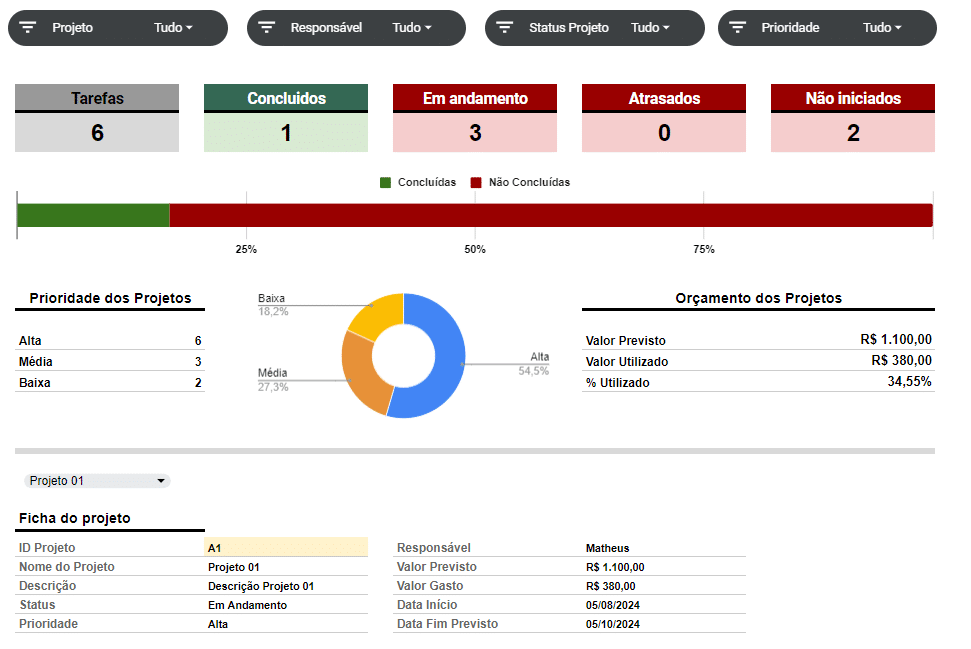971x649 pixels.
Task: Click the Status value Em Andamento
Action: [247, 605]
